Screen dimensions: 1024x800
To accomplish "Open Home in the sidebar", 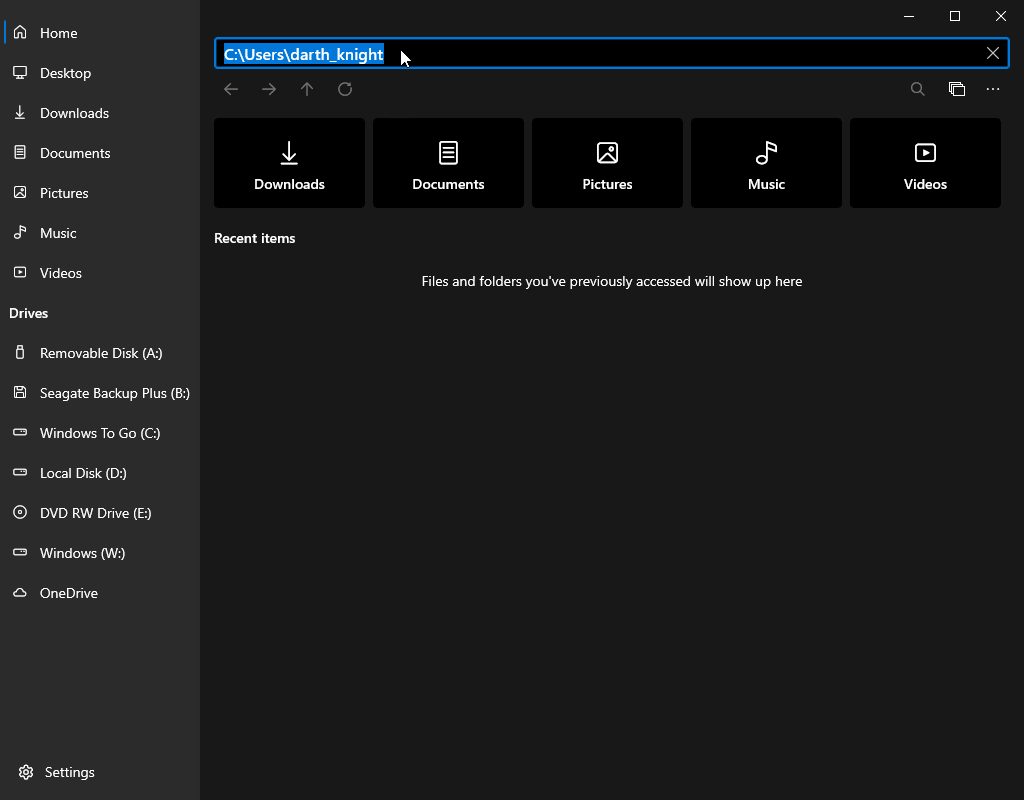I will 100,33.
